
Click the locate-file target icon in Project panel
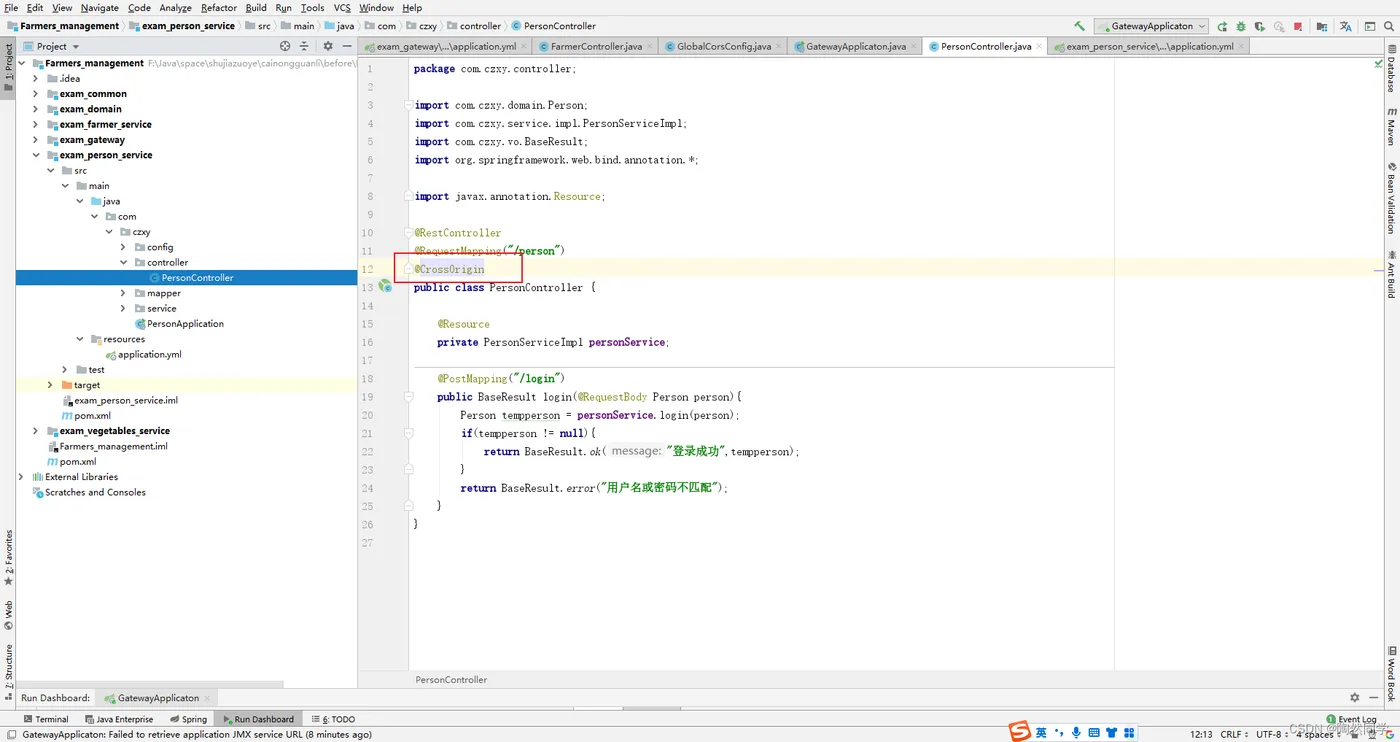285,46
